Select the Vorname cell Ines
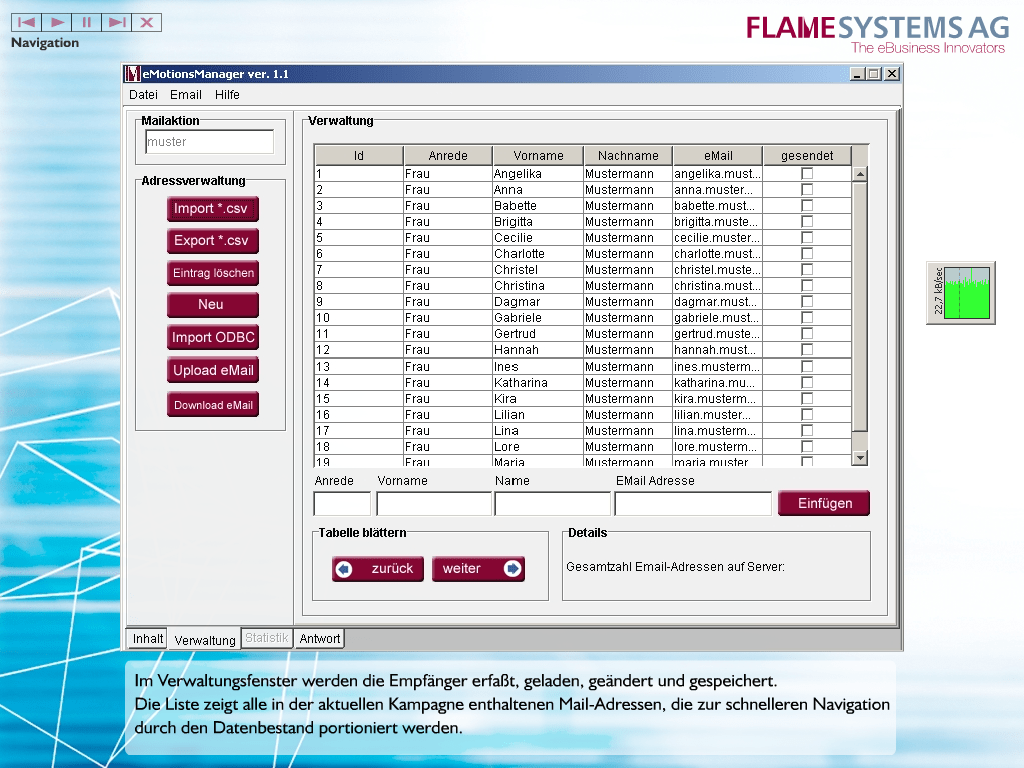Image resolution: width=1024 pixels, height=768 pixels. [537, 367]
